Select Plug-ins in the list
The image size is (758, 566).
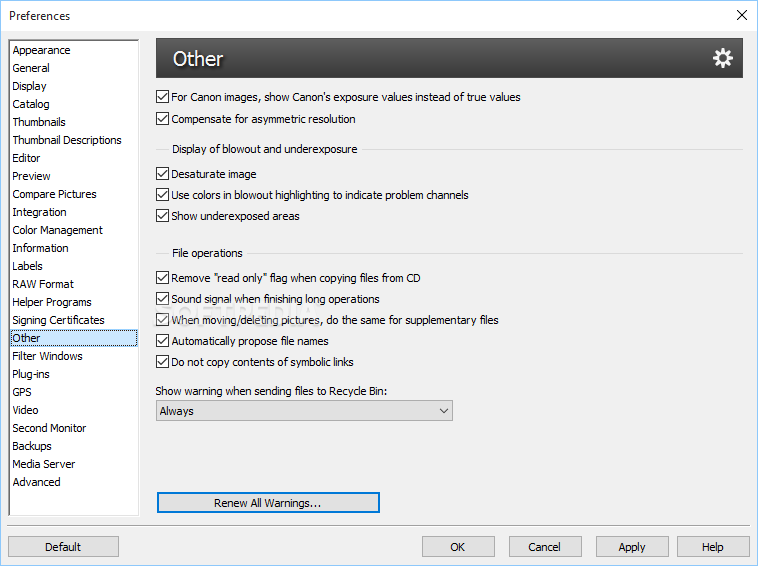click(x=73, y=374)
